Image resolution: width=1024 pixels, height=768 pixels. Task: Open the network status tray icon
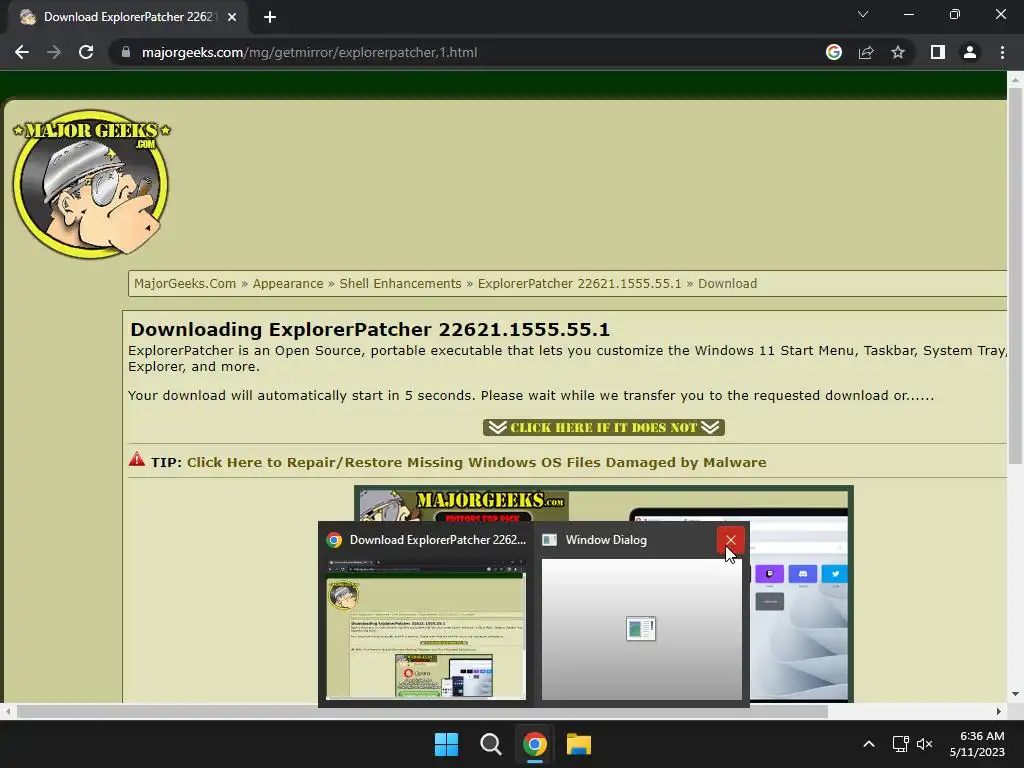(x=901, y=744)
